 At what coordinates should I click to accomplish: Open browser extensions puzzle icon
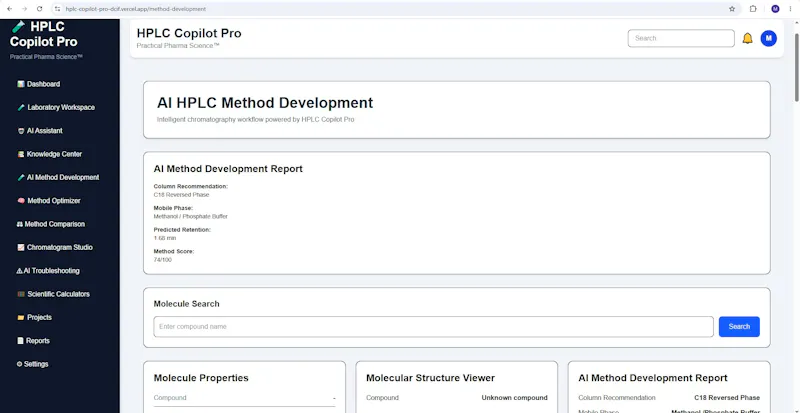[753, 9]
